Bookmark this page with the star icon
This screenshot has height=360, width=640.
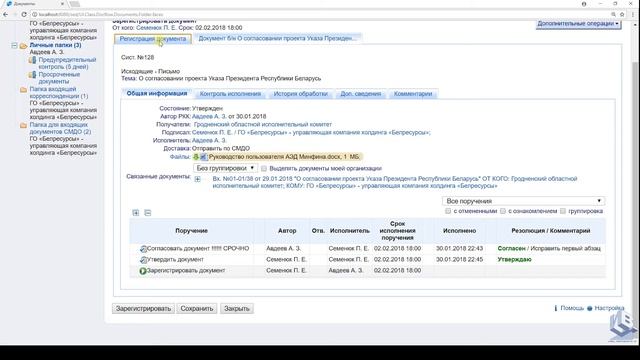click(x=622, y=14)
